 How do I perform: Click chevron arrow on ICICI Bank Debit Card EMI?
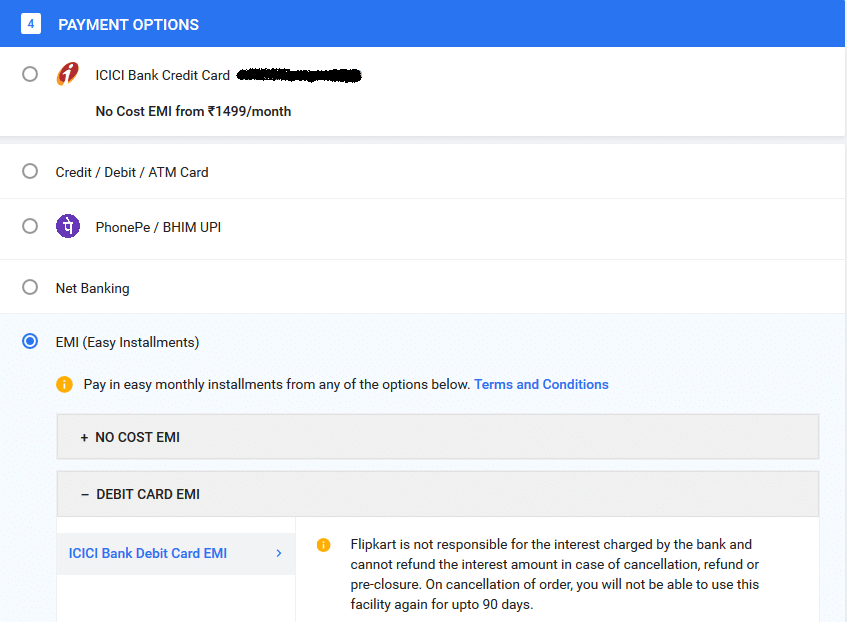[x=279, y=553]
